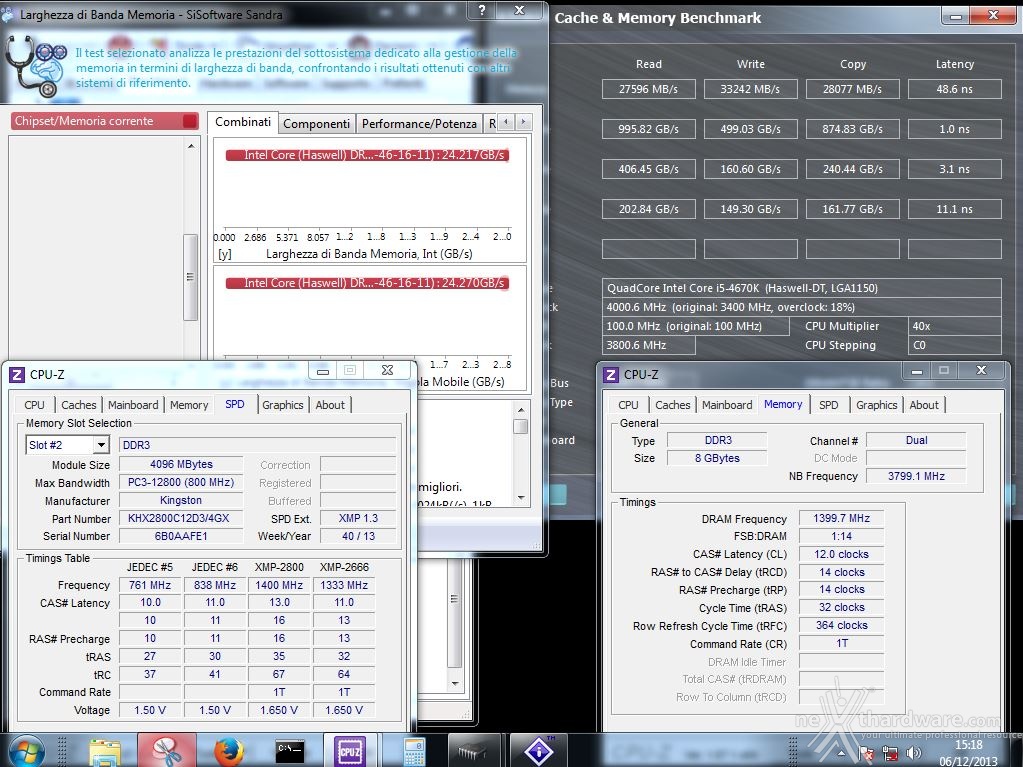Click the taskbar clock 15:18
This screenshot has width=1023, height=767.
968,745
